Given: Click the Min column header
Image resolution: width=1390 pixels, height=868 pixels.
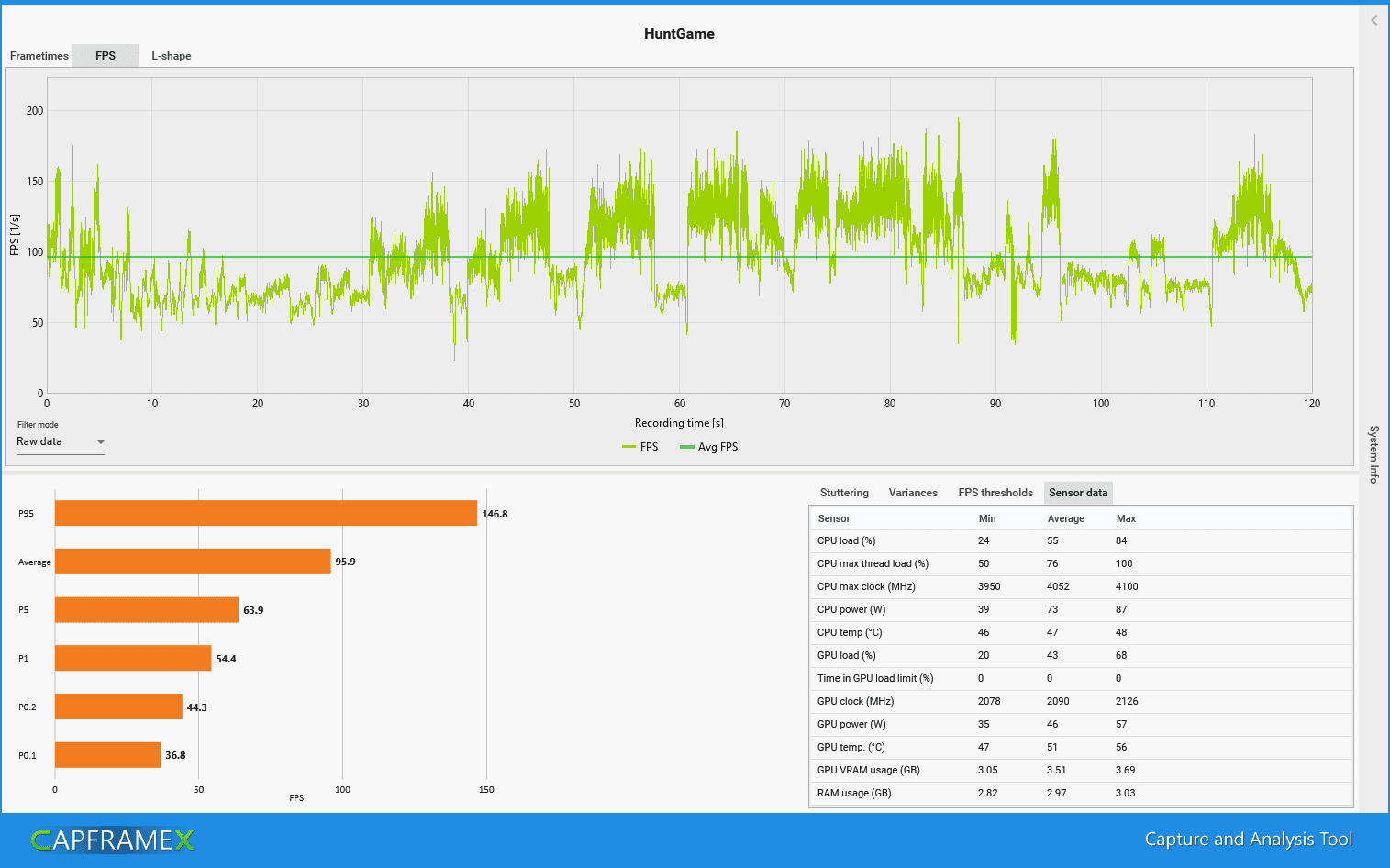Looking at the screenshot, I should [987, 518].
